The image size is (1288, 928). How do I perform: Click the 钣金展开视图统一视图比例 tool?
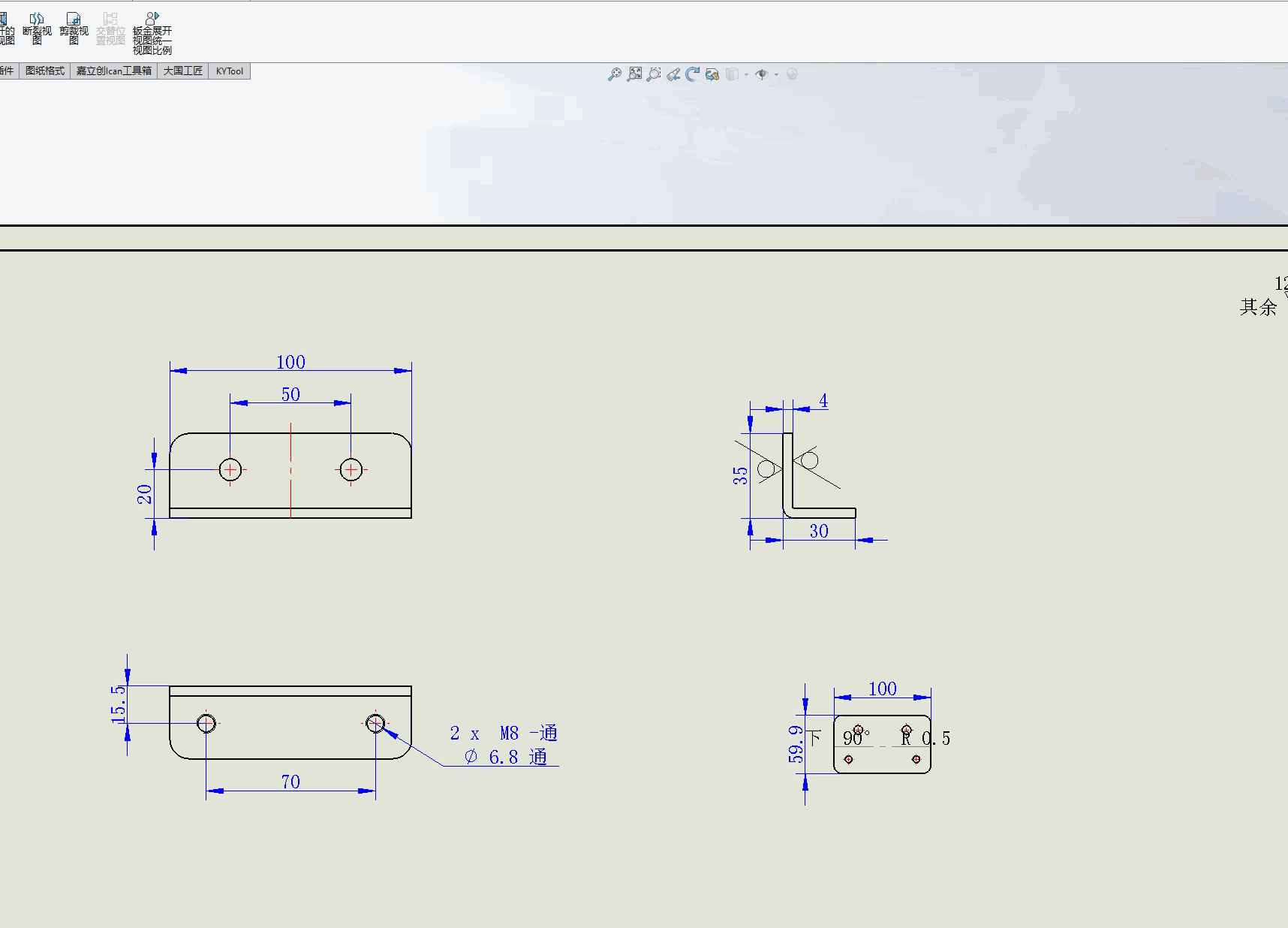(152, 33)
